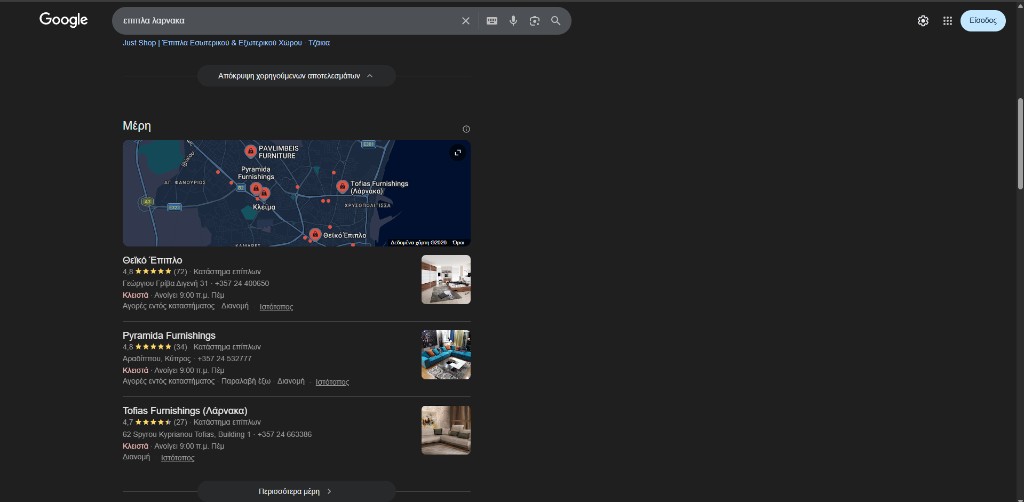Collapse sponsored results via Απόκρυψη χορηγούμενων αποτελεσμάτων
The image size is (1024, 502).
[296, 76]
